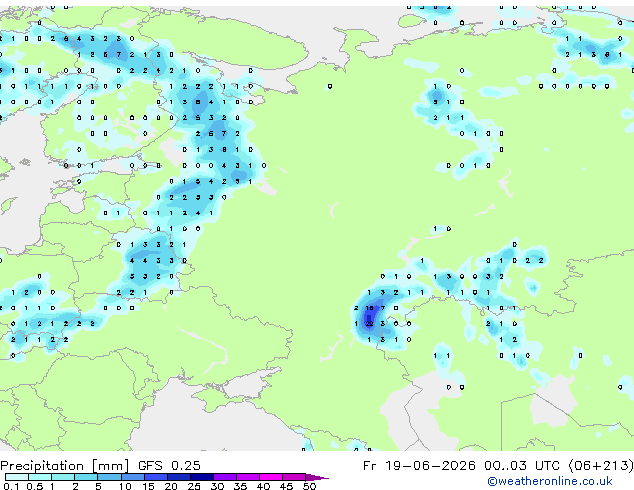Click the legend scale label '10'

tap(125, 486)
